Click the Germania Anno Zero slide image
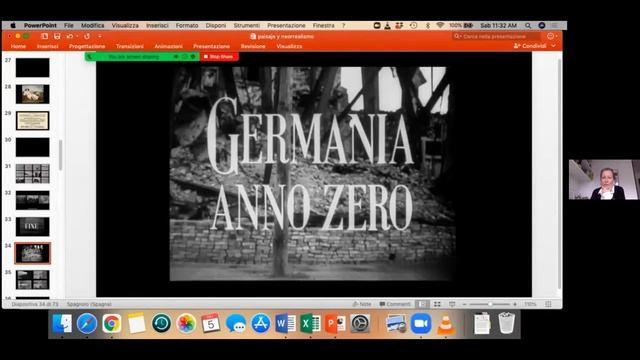The height and width of the screenshot is (360, 640). (312, 174)
